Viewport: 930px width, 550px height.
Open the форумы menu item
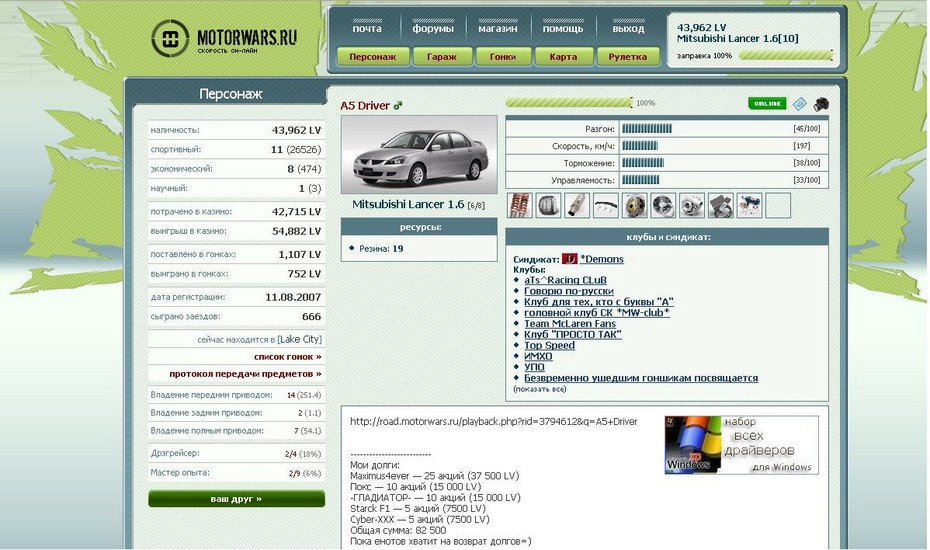[433, 28]
